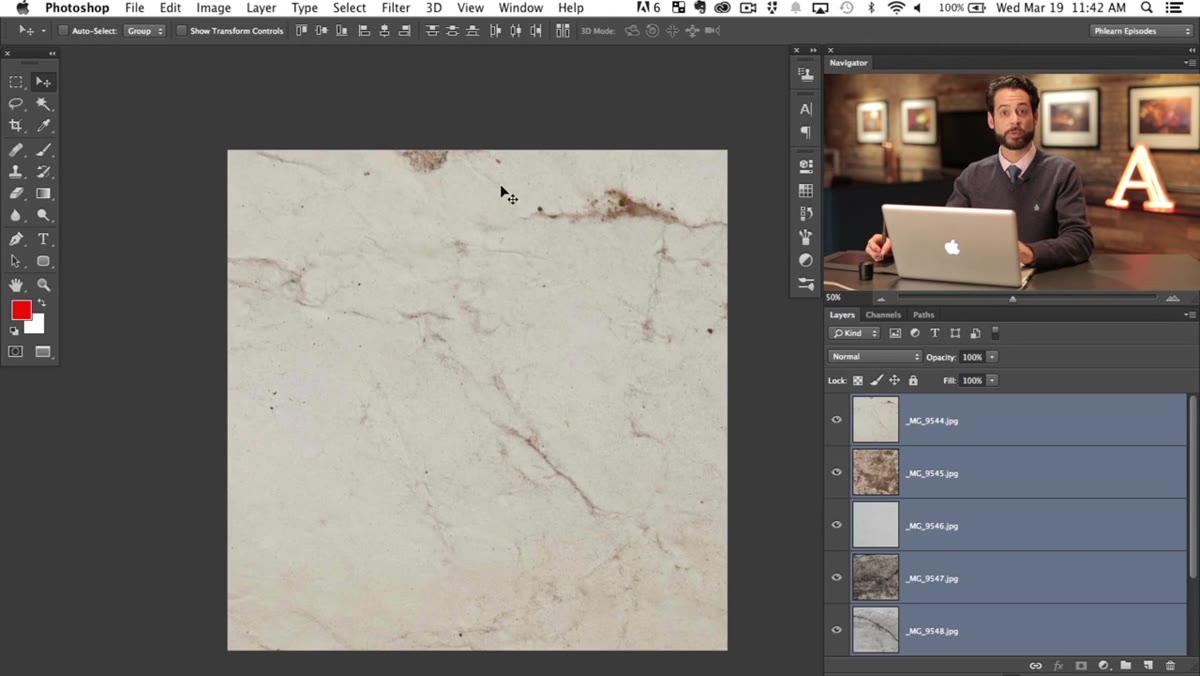Open the Select menu
This screenshot has width=1200, height=676.
pos(349,8)
